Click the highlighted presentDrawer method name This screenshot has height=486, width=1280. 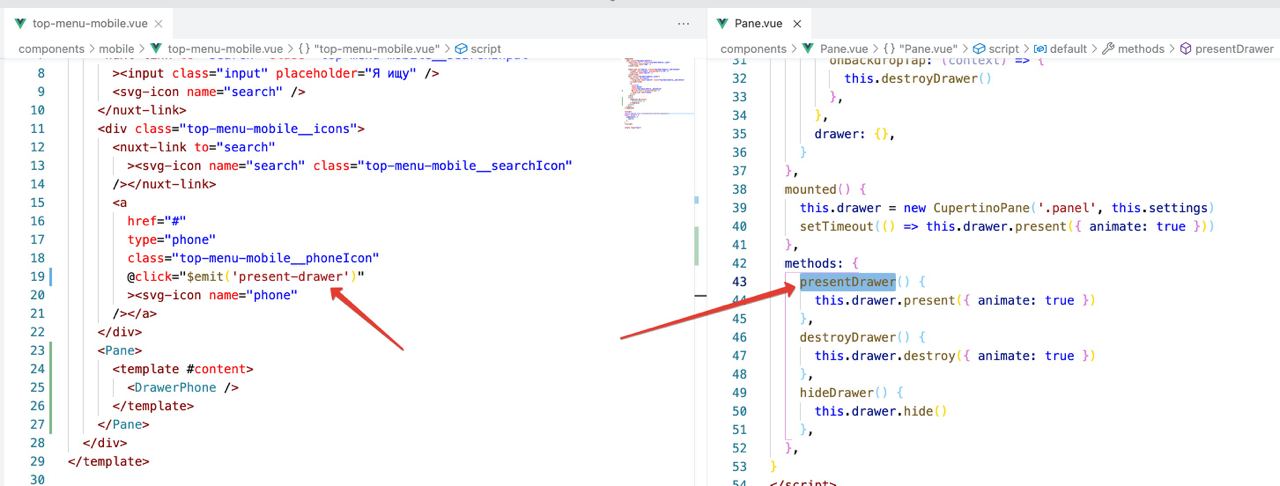click(847, 282)
